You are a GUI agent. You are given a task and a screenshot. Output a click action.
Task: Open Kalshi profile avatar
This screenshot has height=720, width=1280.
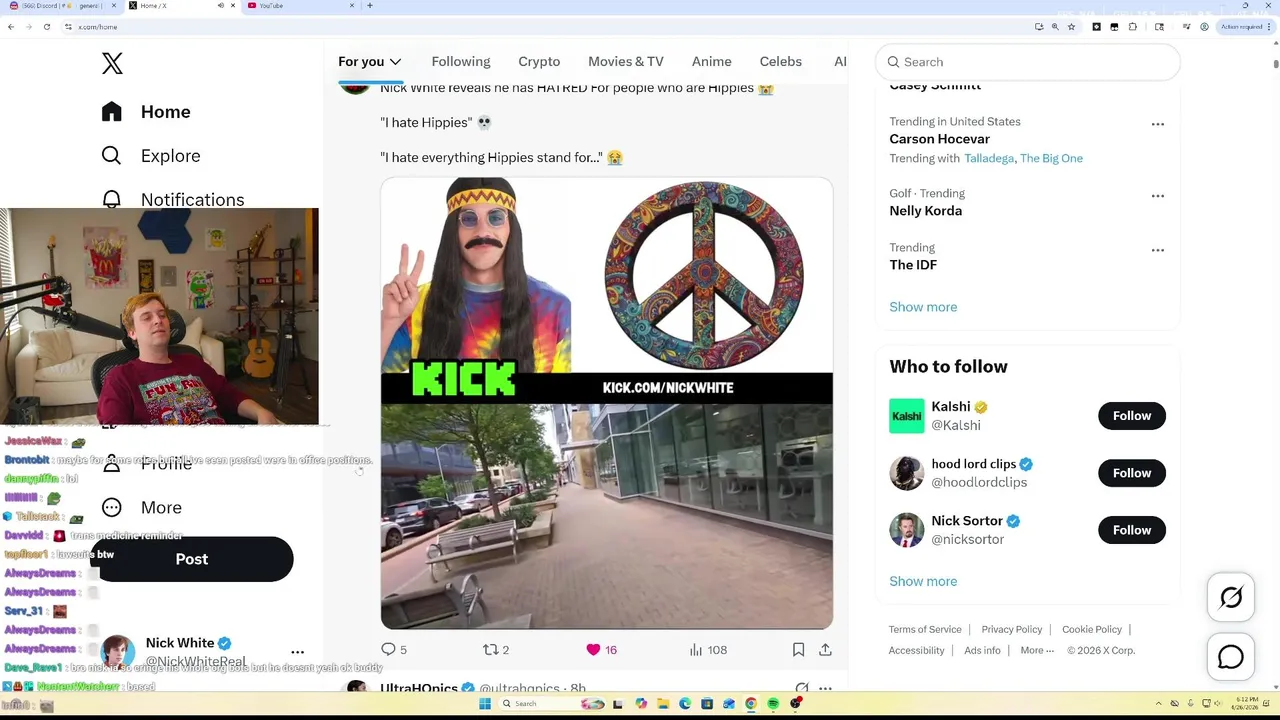tap(907, 416)
